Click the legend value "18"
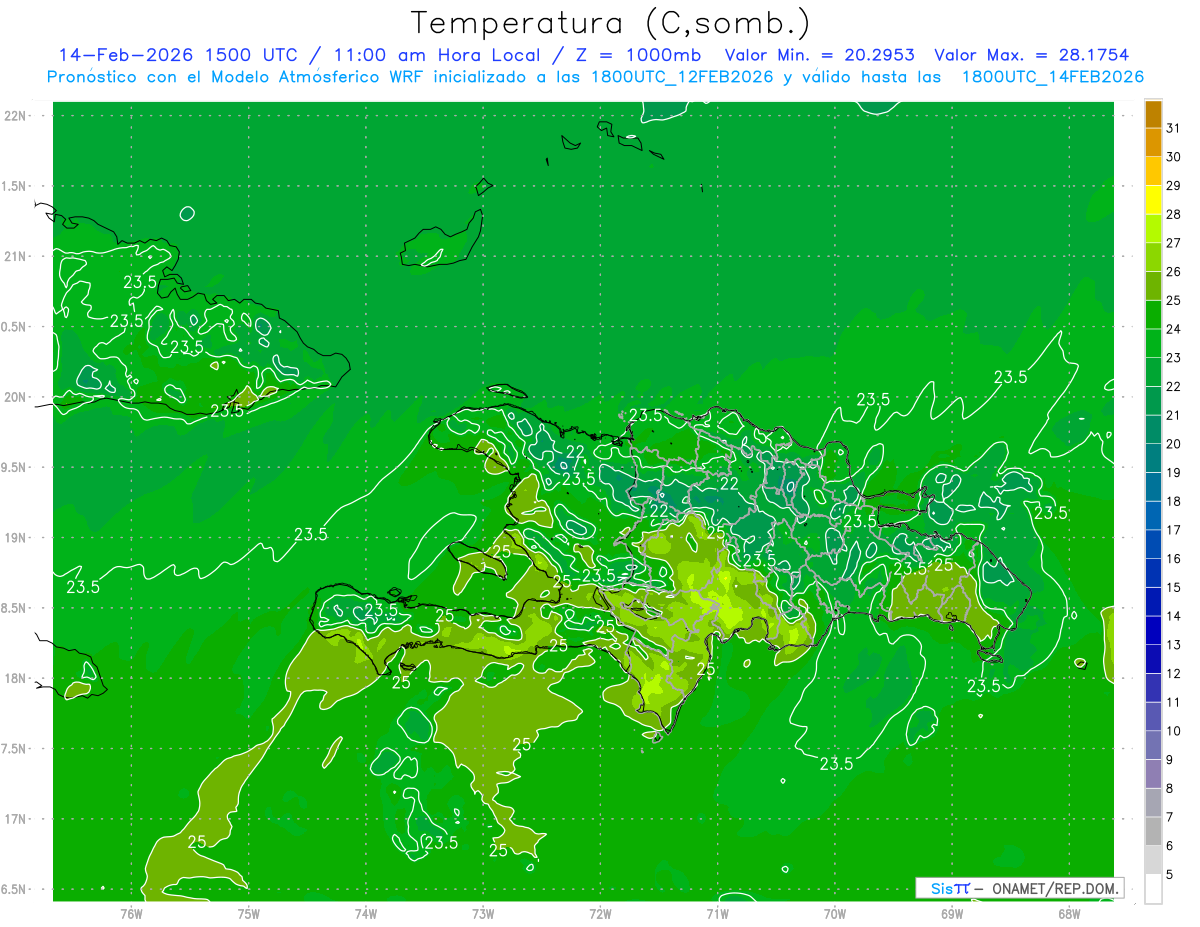 pyautogui.click(x=1173, y=501)
